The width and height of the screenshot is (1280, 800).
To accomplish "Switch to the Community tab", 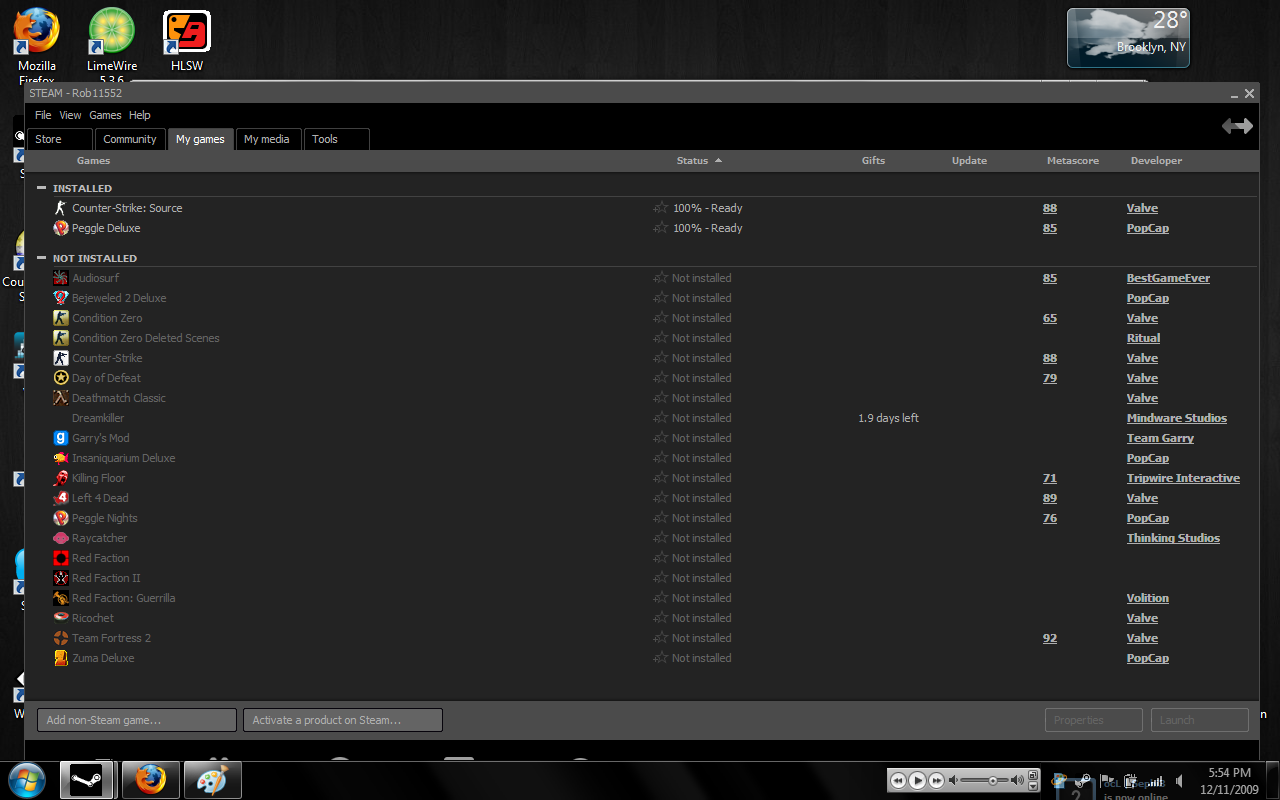I will click(130, 139).
